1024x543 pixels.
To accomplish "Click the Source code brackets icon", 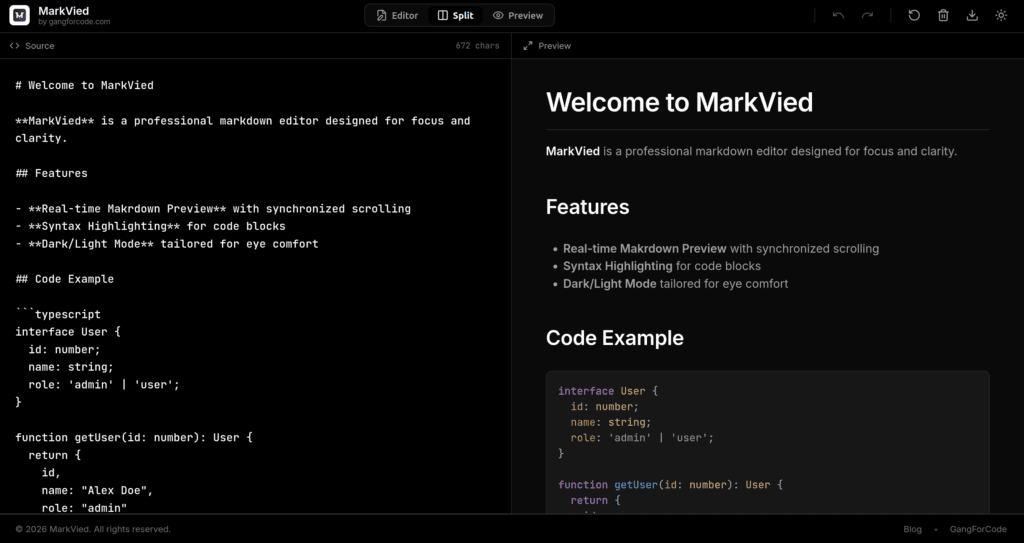I will pos(14,46).
